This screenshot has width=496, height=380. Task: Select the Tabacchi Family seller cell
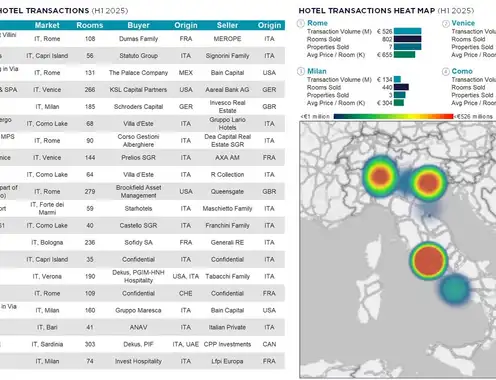[227, 276]
